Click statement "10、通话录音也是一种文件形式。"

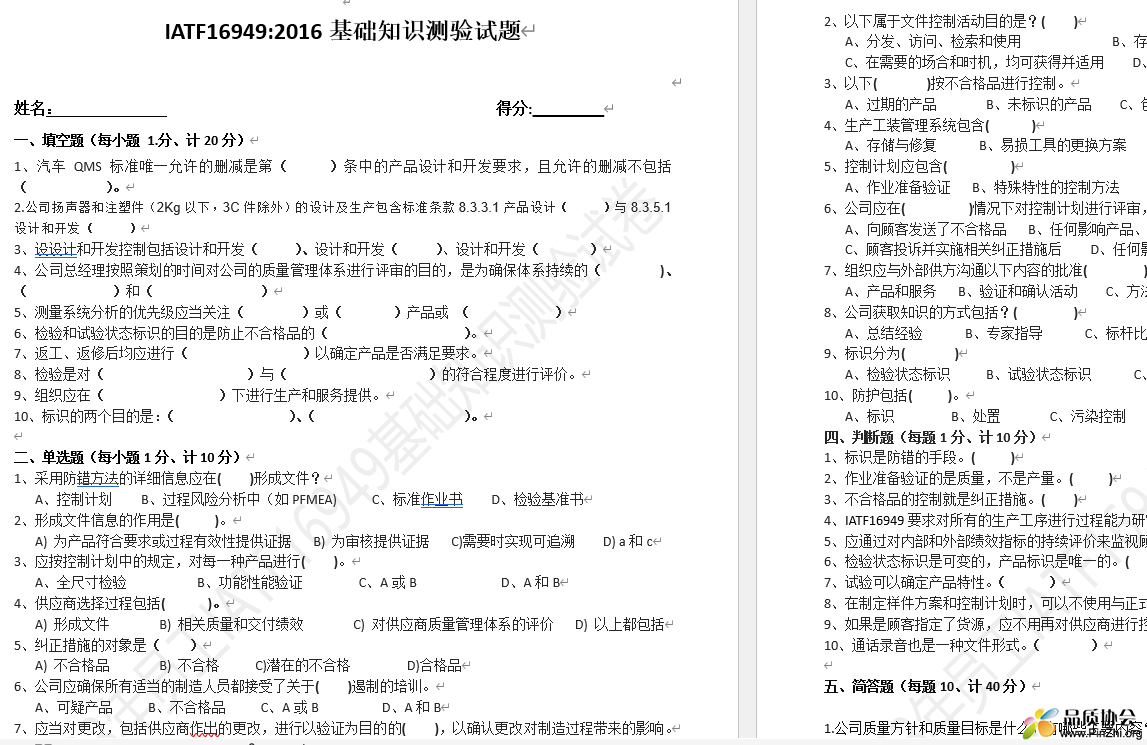pyautogui.click(x=963, y=645)
